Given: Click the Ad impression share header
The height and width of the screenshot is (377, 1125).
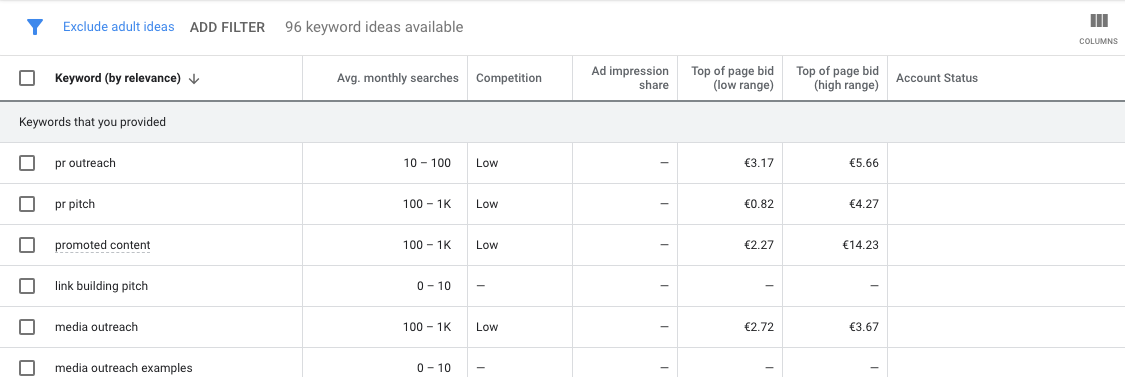Looking at the screenshot, I should (630, 78).
